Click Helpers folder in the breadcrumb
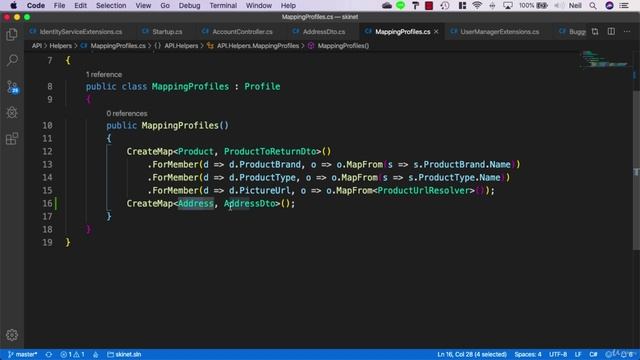Screen dimensions: 640x360 pos(60,46)
